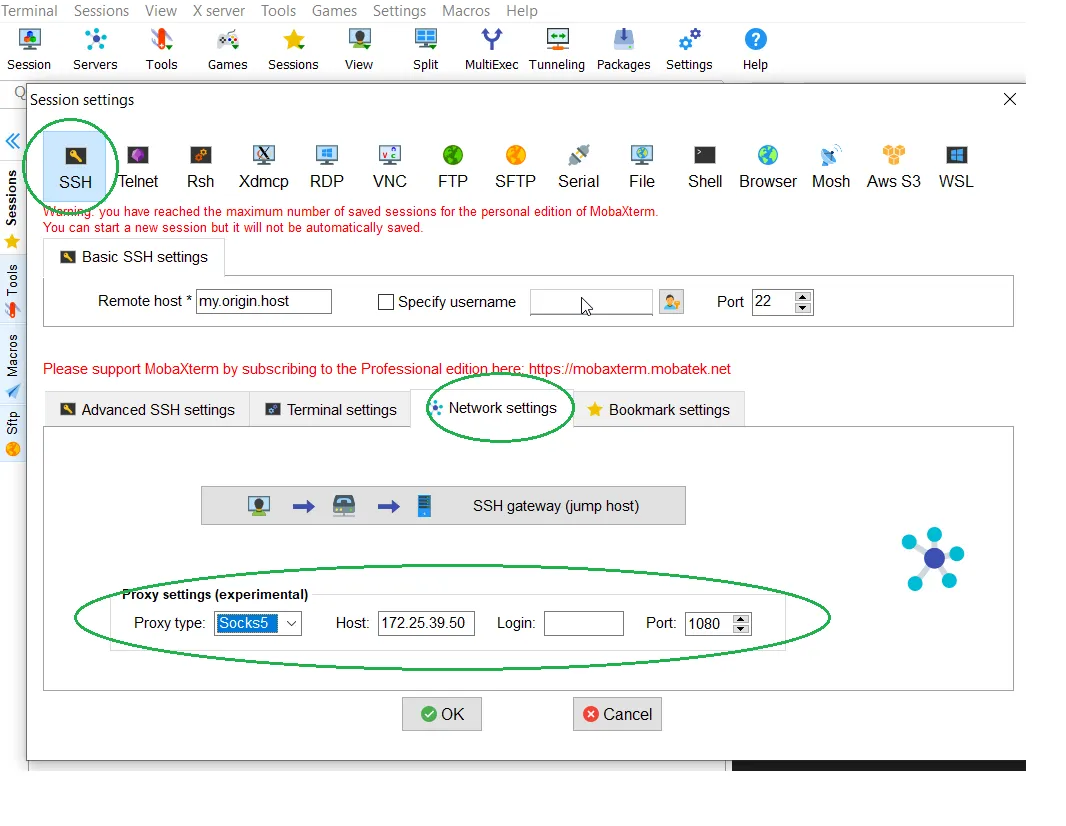Image resolution: width=1066 pixels, height=826 pixels.
Task: Decrease the SSH port value
Action: [x=803, y=307]
